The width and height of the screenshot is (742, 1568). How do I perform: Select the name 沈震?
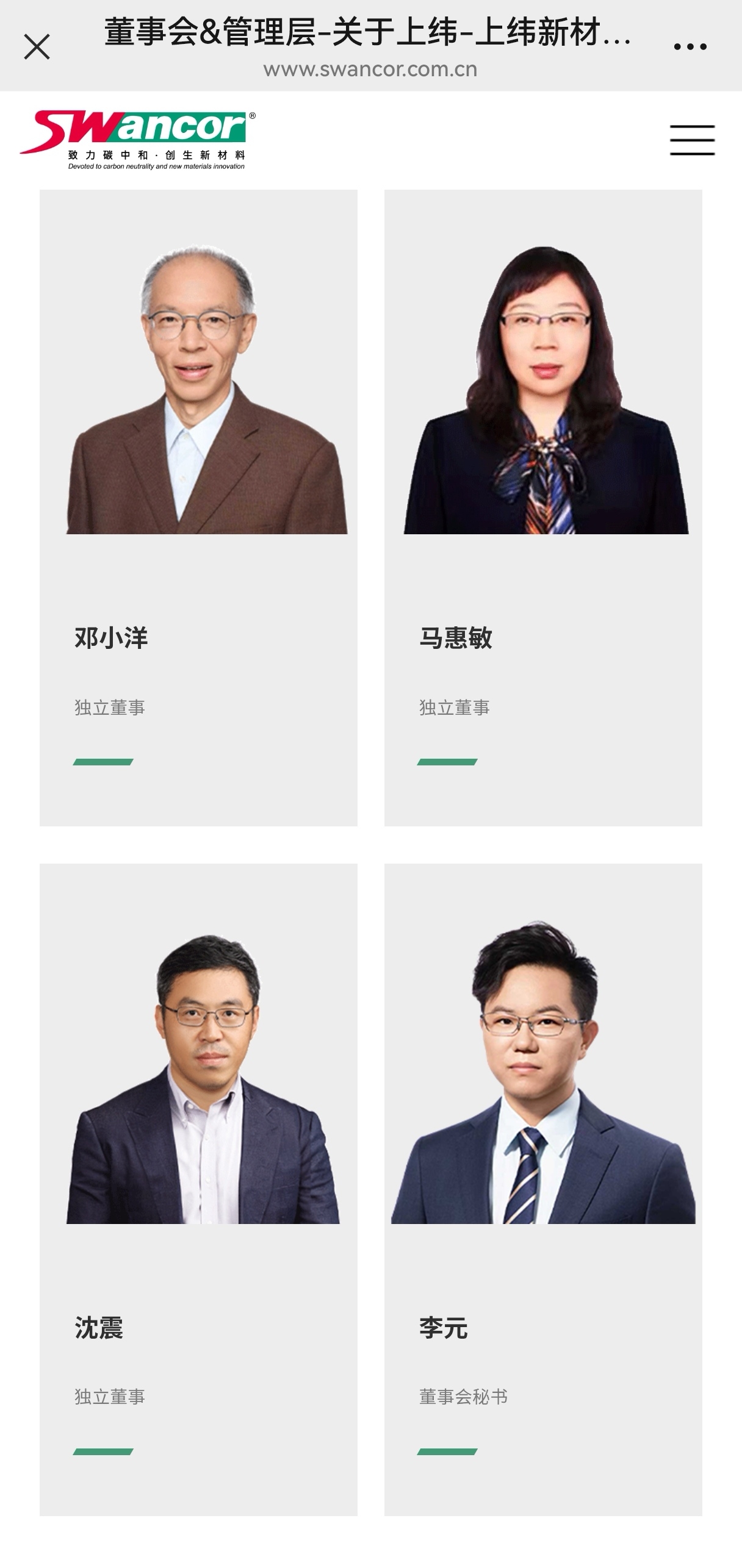[x=99, y=1328]
